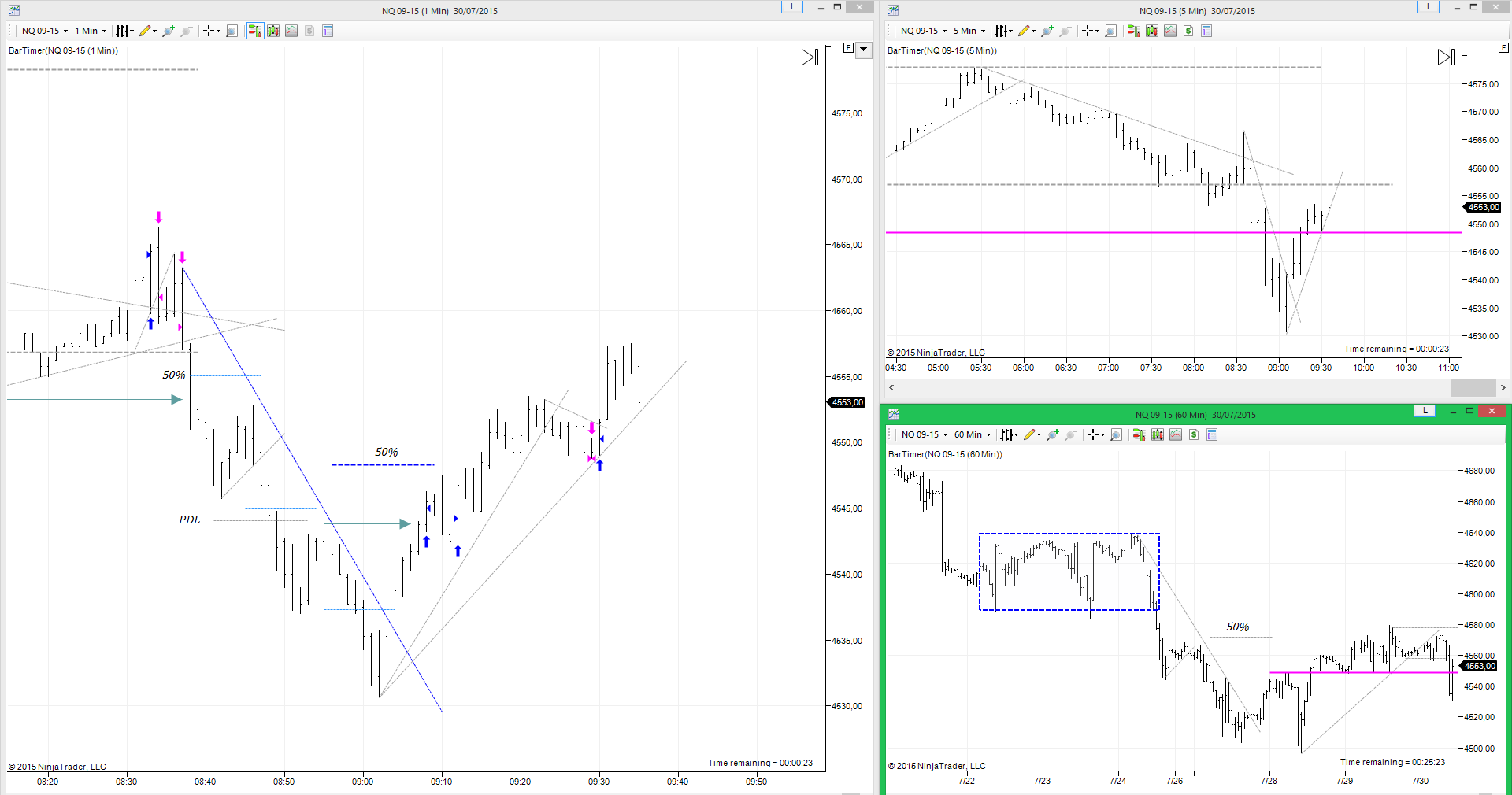Click zoom in icon in 1 Min chart
Screen dimensions: 1512x795
(x=168, y=31)
